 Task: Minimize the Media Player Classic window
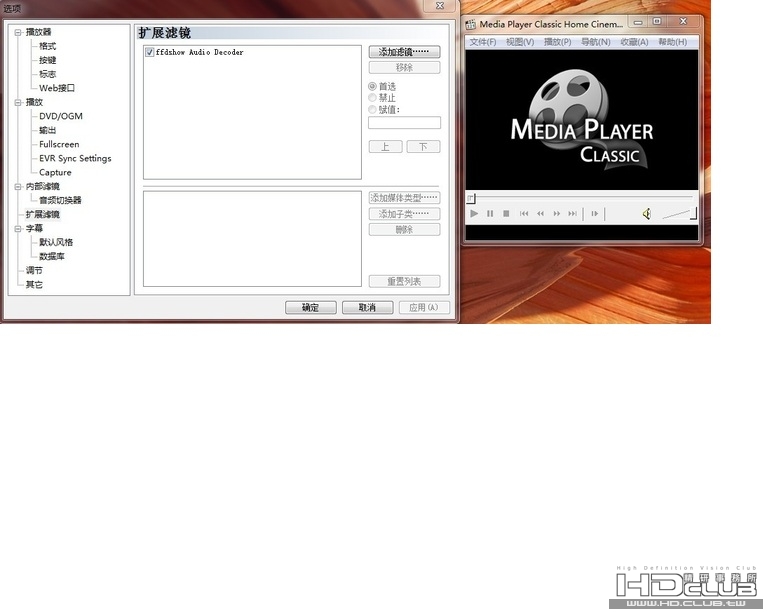point(638,22)
